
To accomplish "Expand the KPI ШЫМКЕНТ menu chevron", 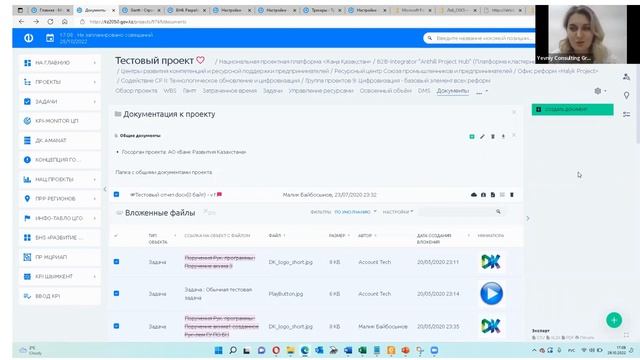I will (95, 276).
